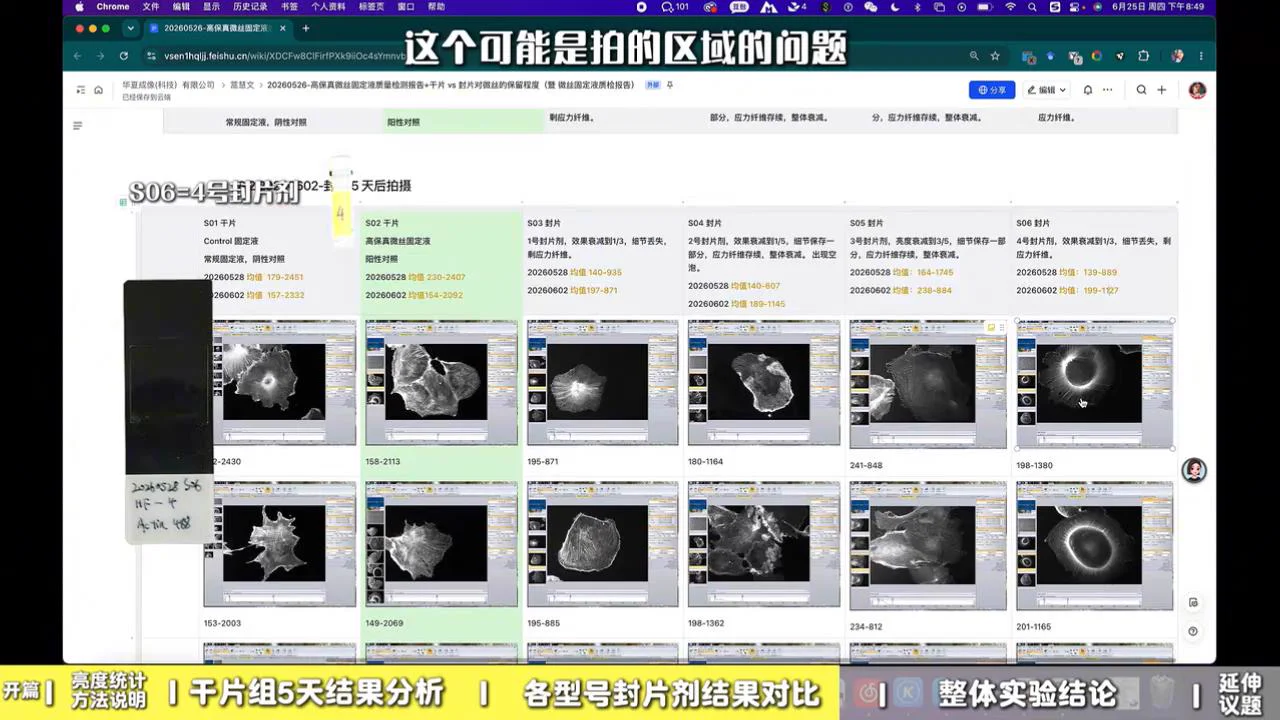Click breadcrumb 范慧文
The height and width of the screenshot is (720, 1280).
241,86
